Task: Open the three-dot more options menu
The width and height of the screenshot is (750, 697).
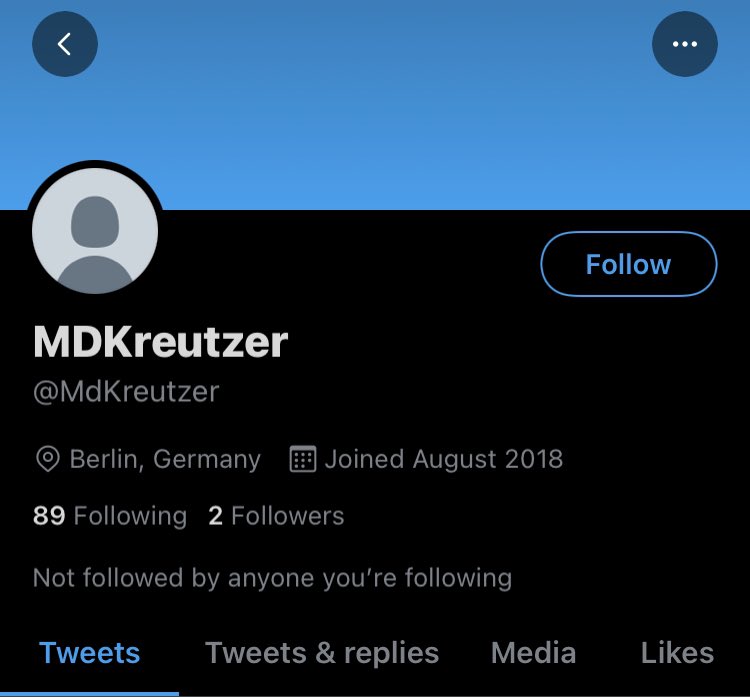Action: [x=684, y=44]
